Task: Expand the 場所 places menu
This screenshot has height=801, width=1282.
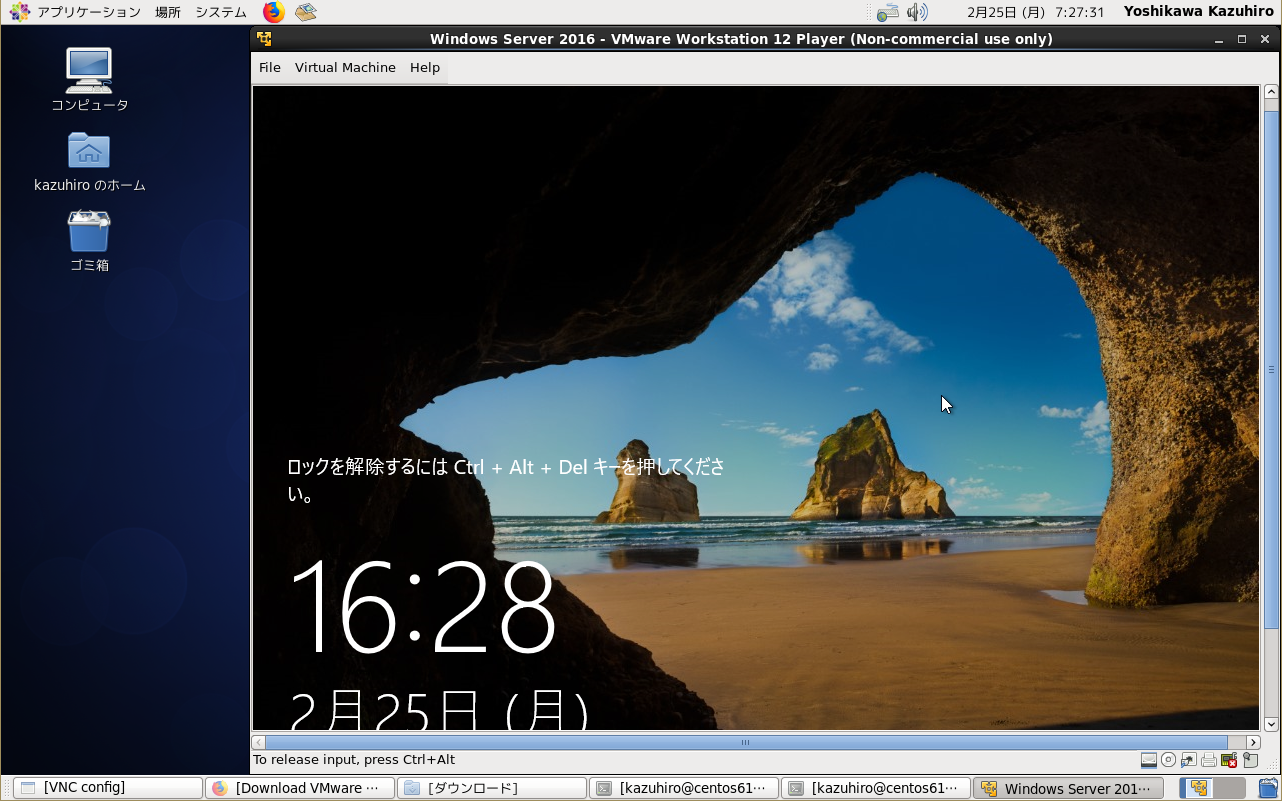Action: [168, 12]
